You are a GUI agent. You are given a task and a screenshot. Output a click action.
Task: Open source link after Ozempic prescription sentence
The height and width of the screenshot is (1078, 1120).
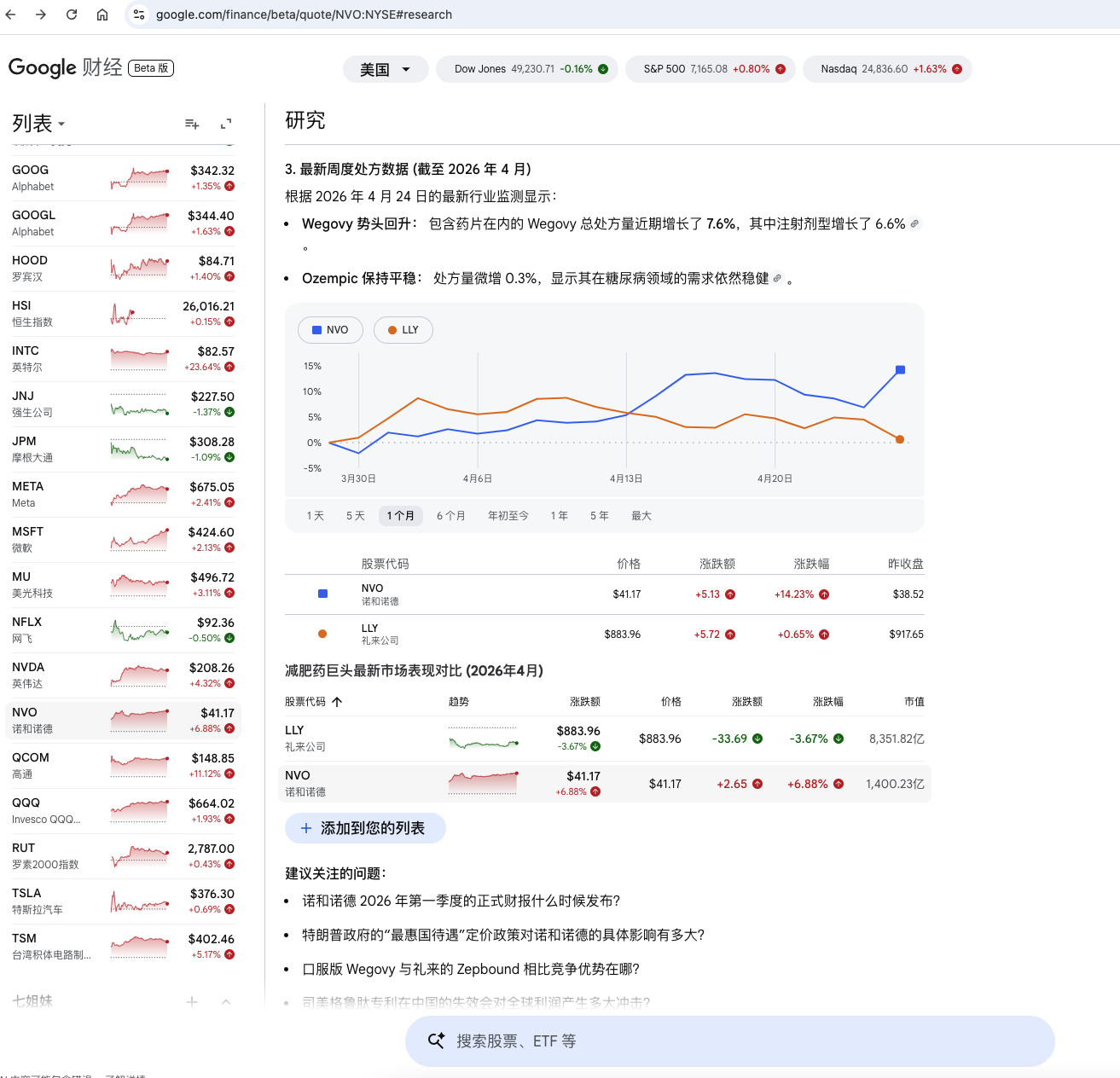tap(777, 278)
